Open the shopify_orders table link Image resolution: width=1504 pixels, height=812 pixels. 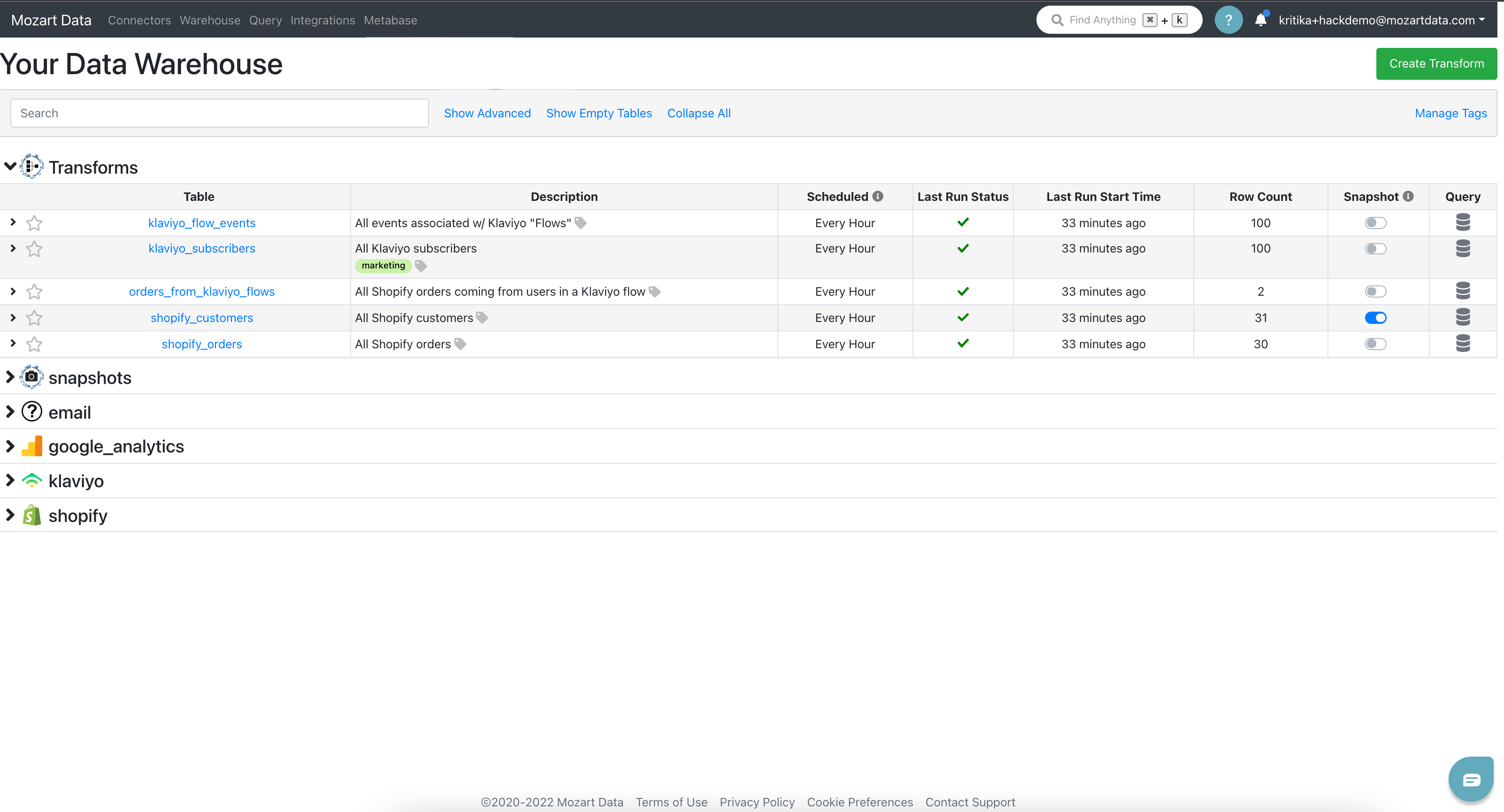[x=201, y=344]
